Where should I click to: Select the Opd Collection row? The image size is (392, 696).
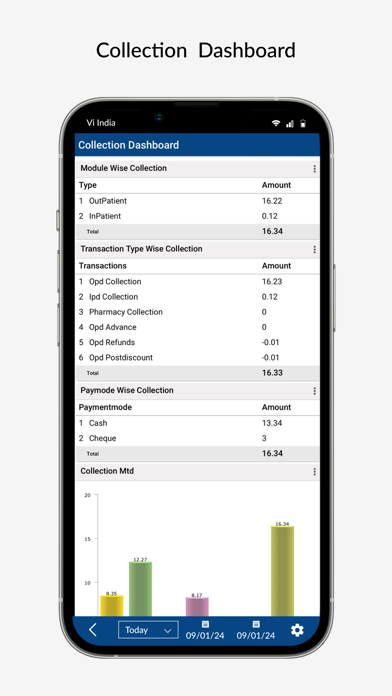(x=198, y=281)
